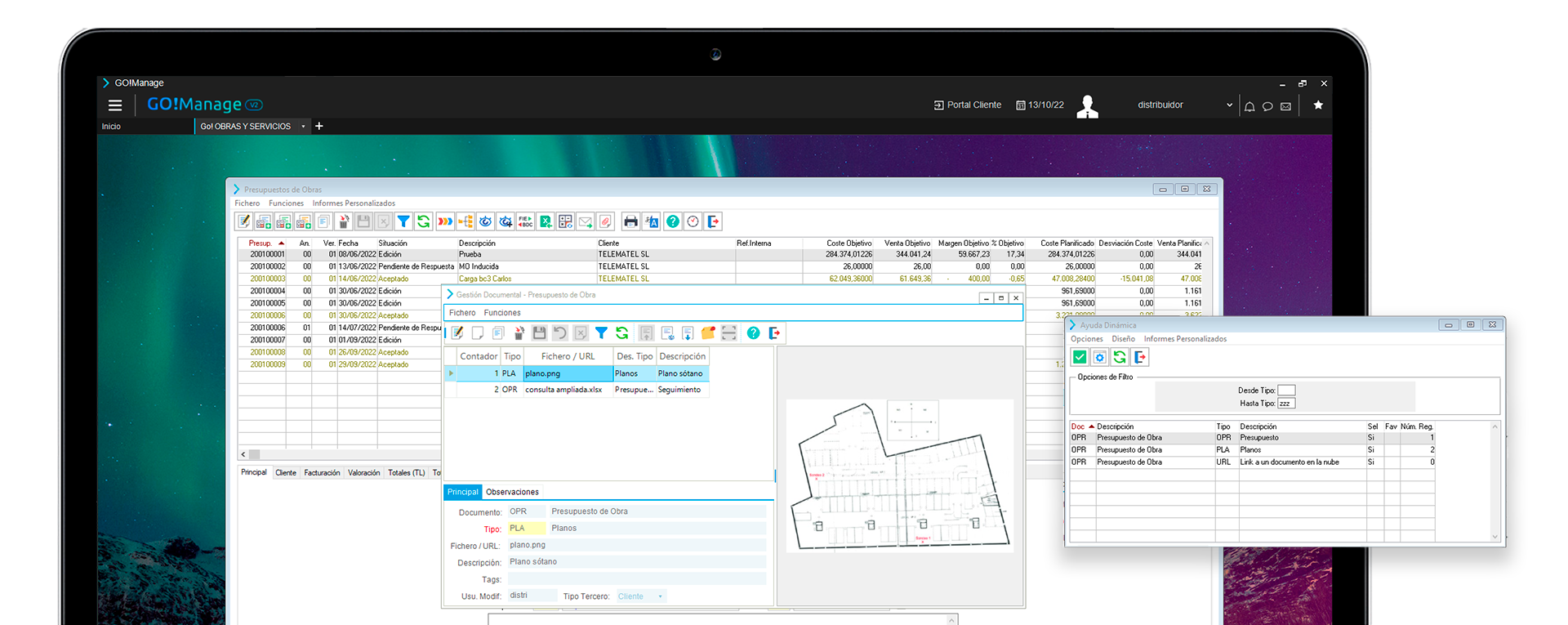Click the tree structure icon in Presupuestos toolbar

point(465,221)
